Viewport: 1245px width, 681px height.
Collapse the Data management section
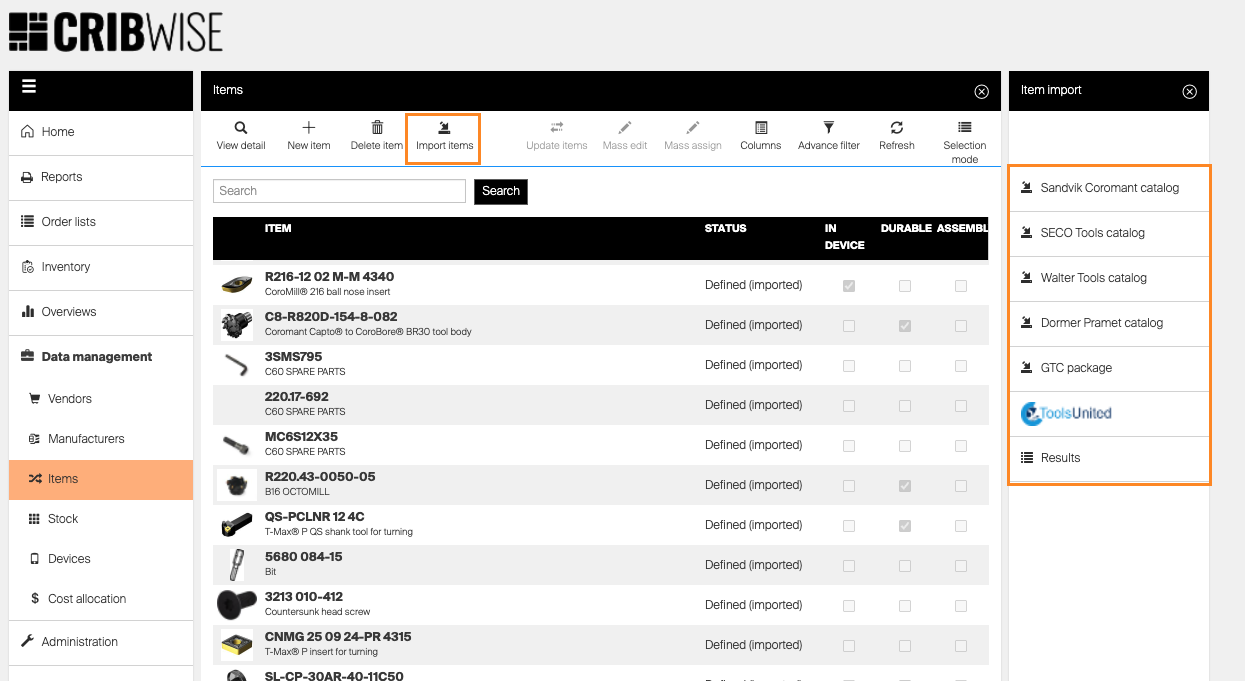point(97,357)
